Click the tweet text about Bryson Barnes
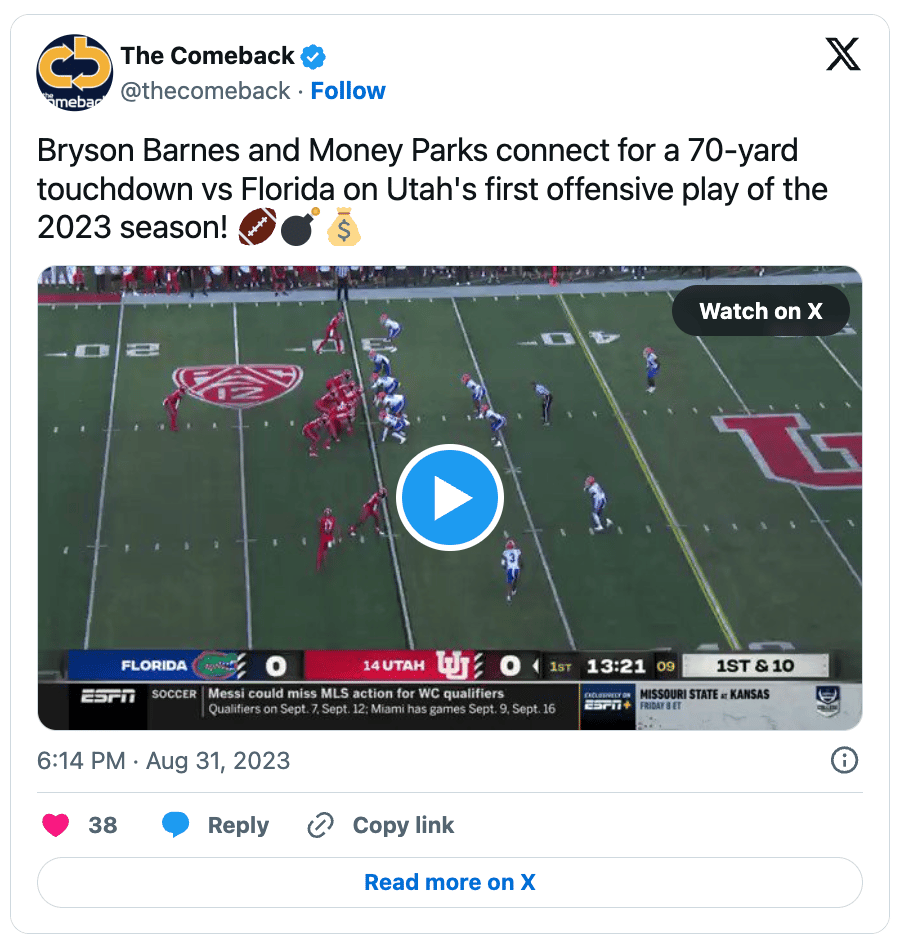900x946 pixels. coord(432,189)
